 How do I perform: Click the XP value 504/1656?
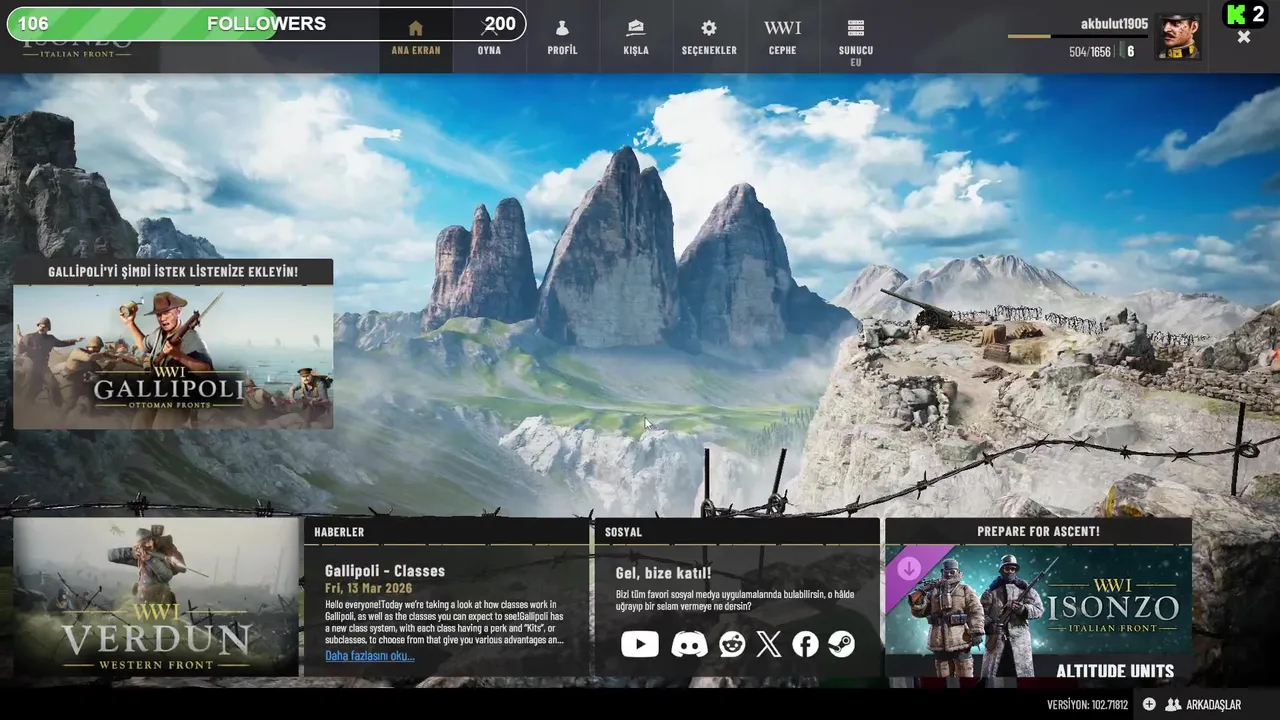click(x=1090, y=52)
